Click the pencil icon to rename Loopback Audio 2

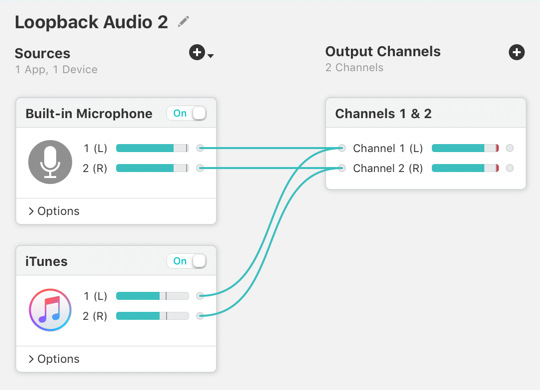click(183, 22)
